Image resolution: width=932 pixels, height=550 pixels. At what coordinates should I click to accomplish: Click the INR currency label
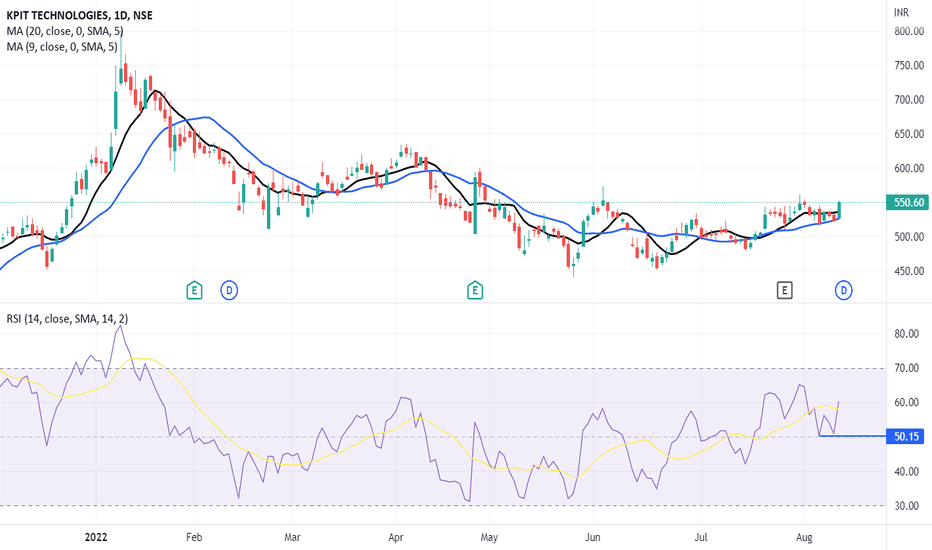pyautogui.click(x=901, y=12)
